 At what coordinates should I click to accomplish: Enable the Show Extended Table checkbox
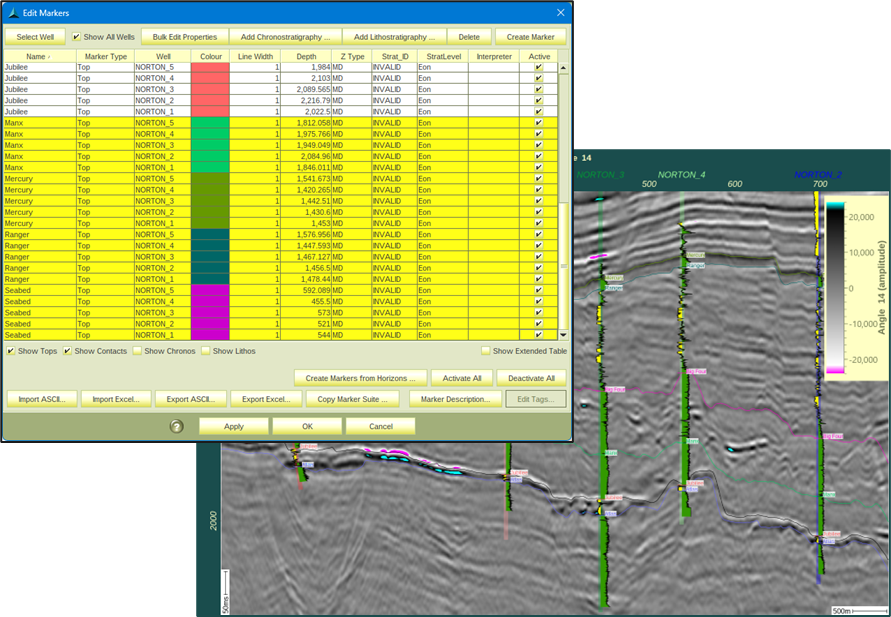click(486, 351)
